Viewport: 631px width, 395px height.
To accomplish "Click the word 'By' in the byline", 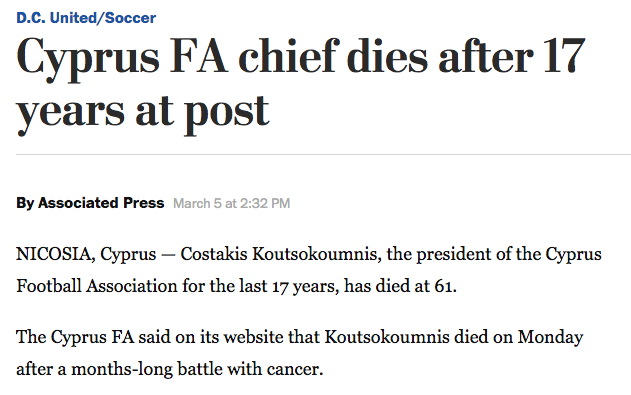I will (25, 203).
